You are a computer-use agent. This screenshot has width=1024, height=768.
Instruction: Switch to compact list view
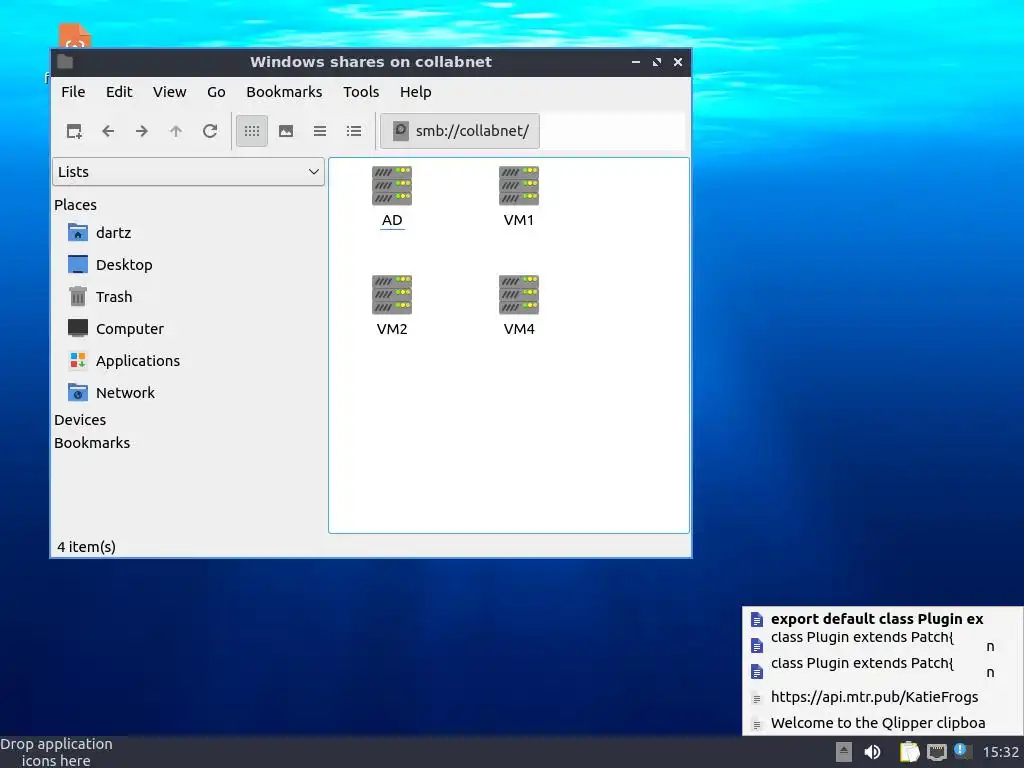pos(320,131)
